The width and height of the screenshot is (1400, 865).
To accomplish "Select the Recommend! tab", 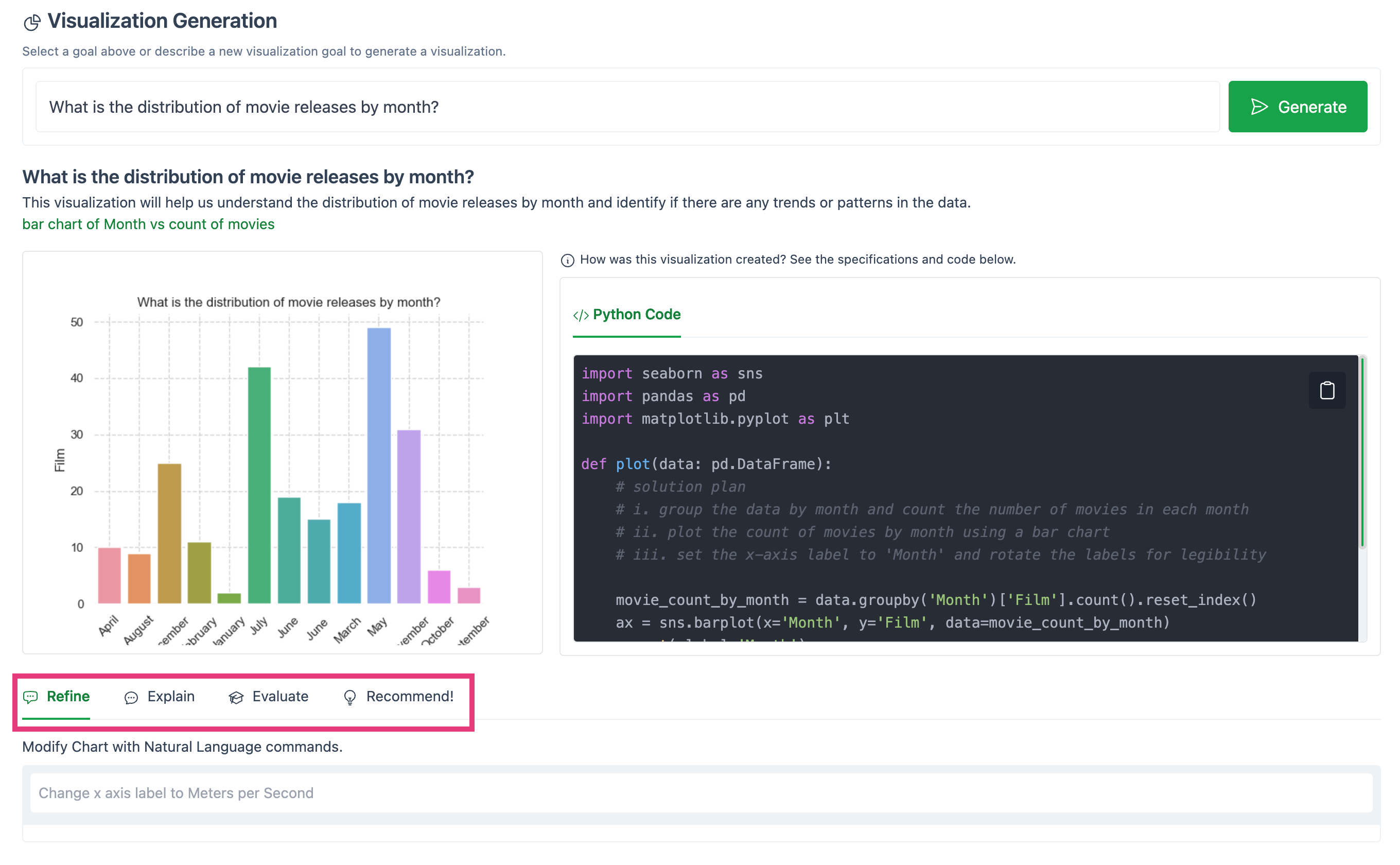I will tap(410, 696).
